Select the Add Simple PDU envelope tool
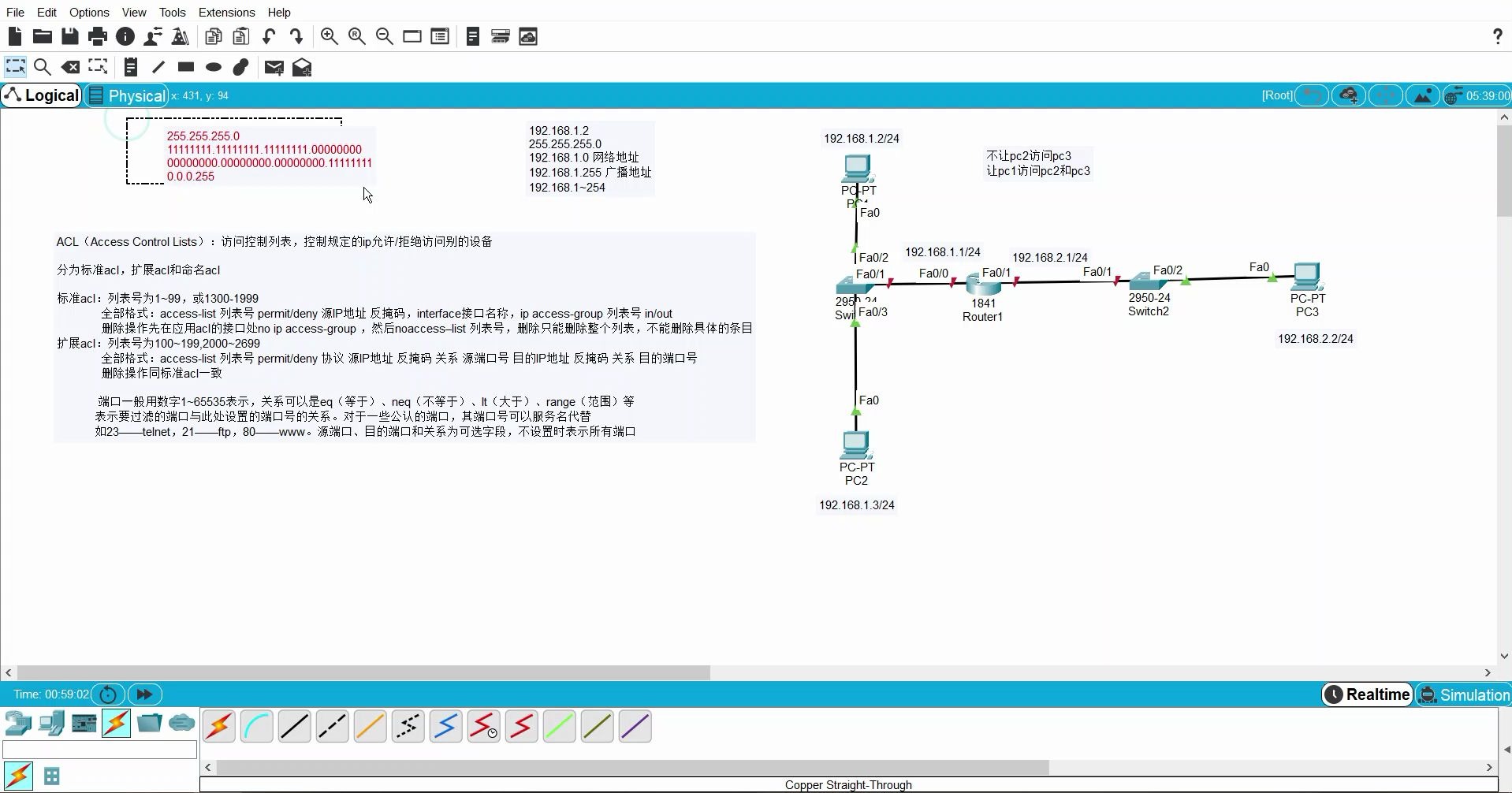 point(273,67)
